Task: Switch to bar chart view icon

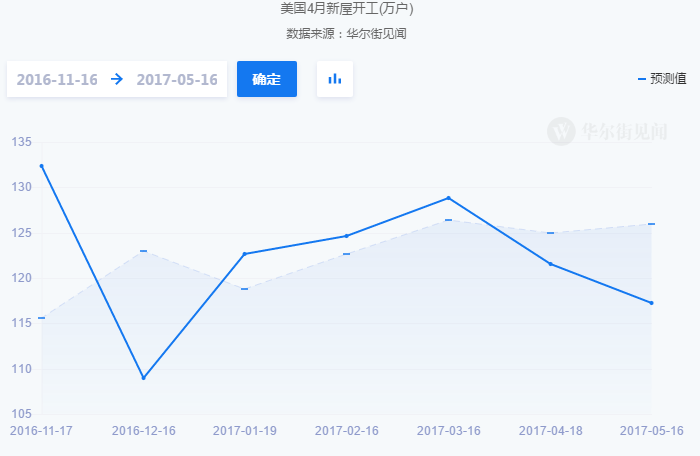Action: tap(335, 79)
